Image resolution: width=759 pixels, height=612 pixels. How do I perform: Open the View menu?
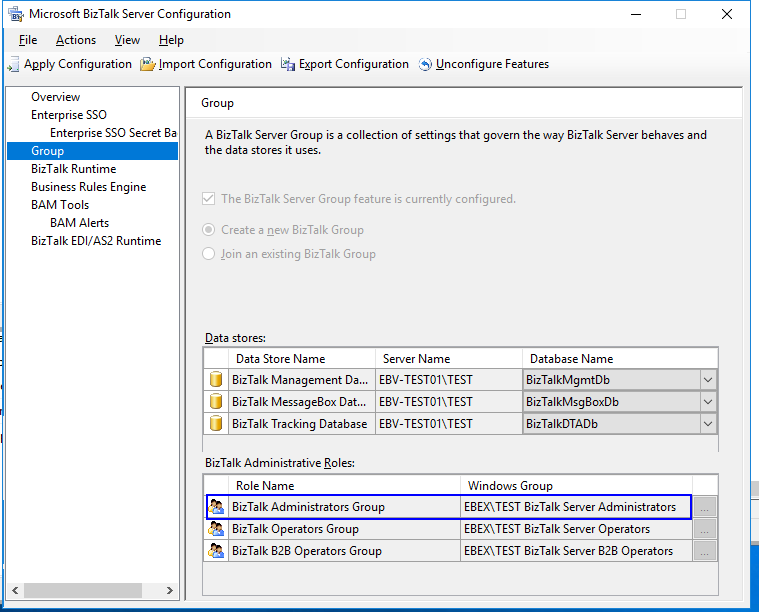(127, 40)
